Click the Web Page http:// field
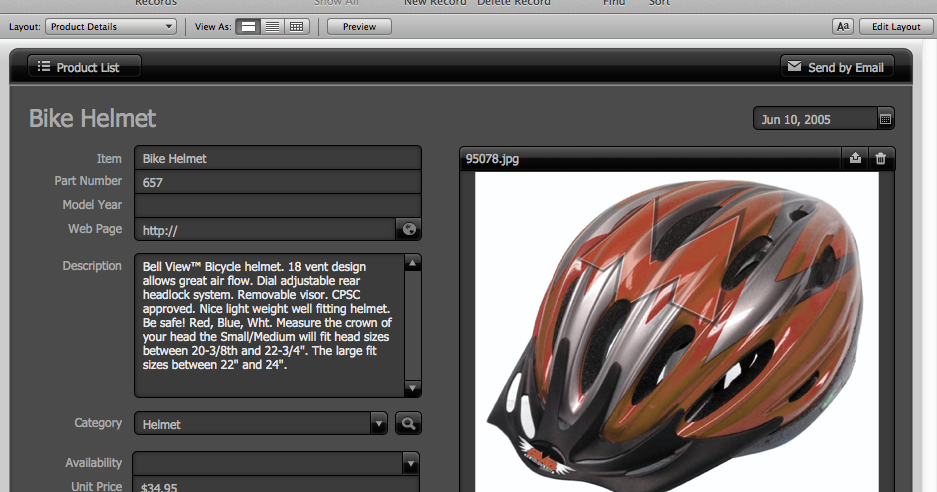 click(x=265, y=230)
